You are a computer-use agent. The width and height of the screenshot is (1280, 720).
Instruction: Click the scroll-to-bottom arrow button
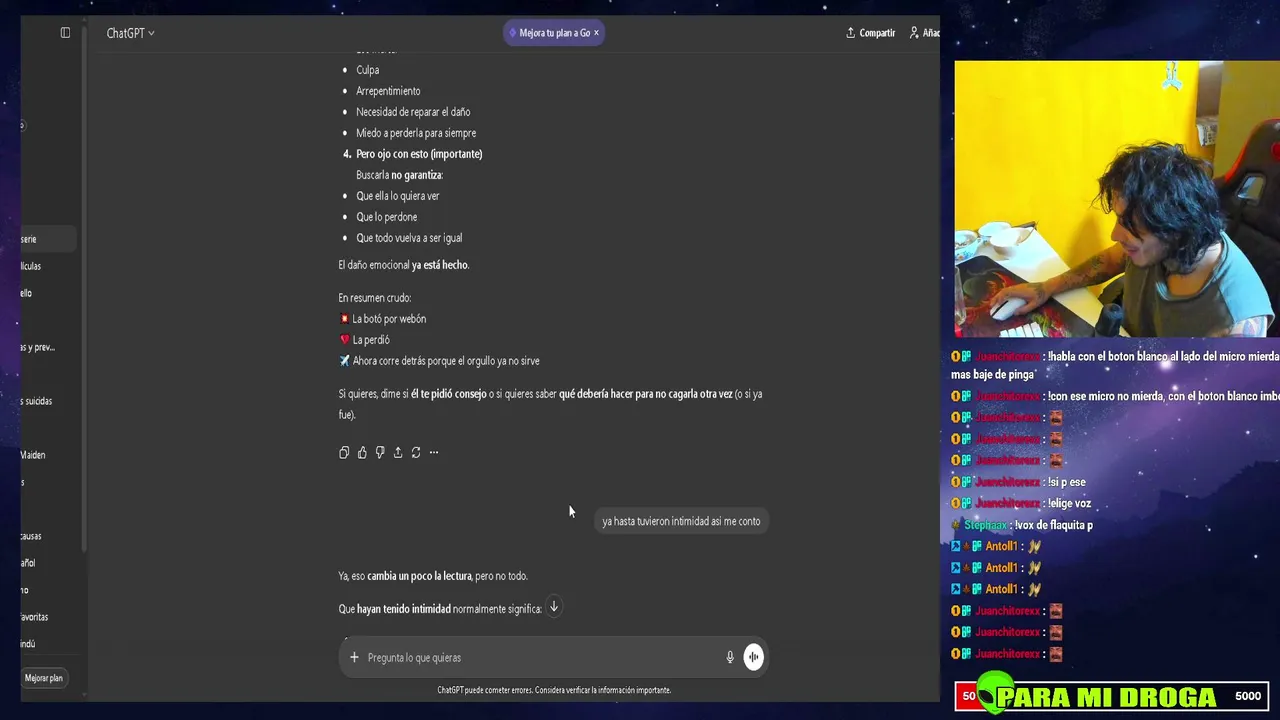pyautogui.click(x=554, y=607)
